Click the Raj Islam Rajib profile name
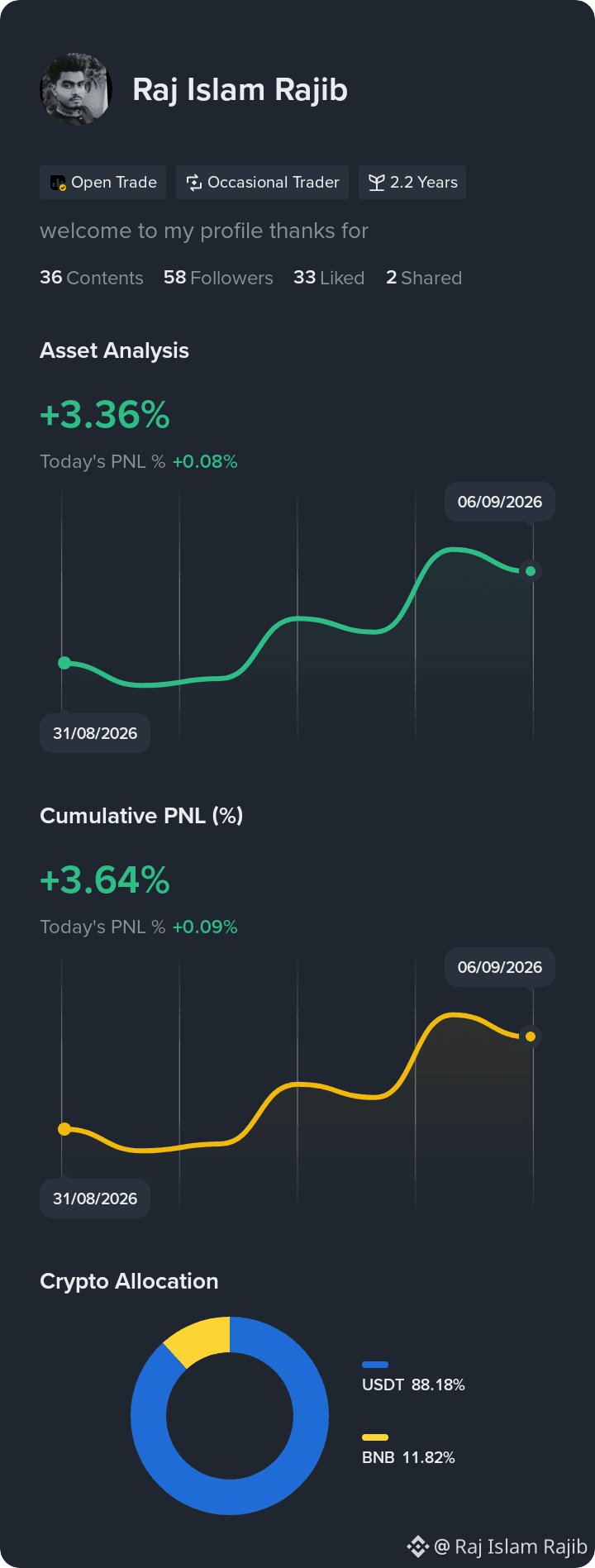 click(x=240, y=89)
